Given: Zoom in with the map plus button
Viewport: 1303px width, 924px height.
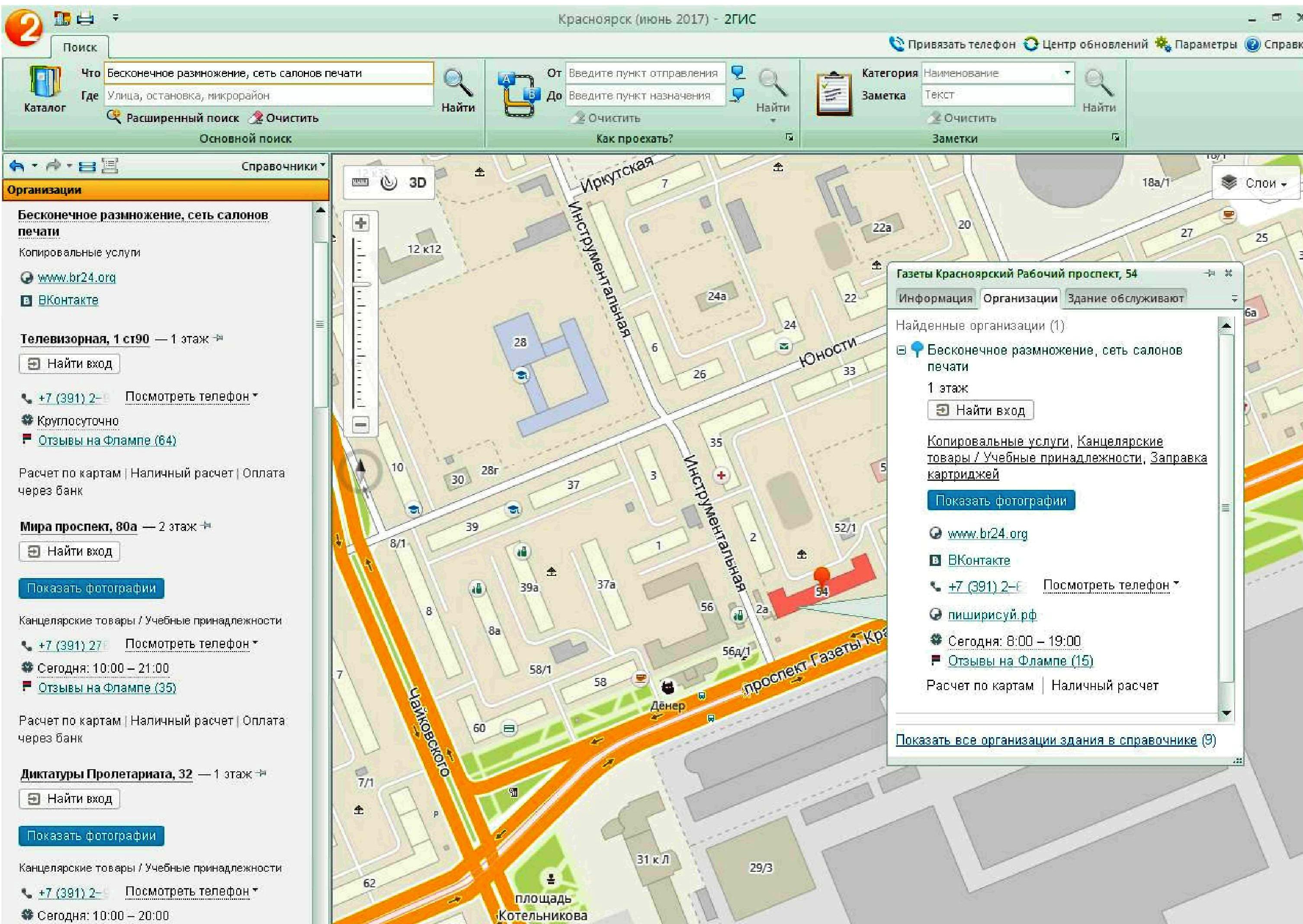Looking at the screenshot, I should click(360, 223).
